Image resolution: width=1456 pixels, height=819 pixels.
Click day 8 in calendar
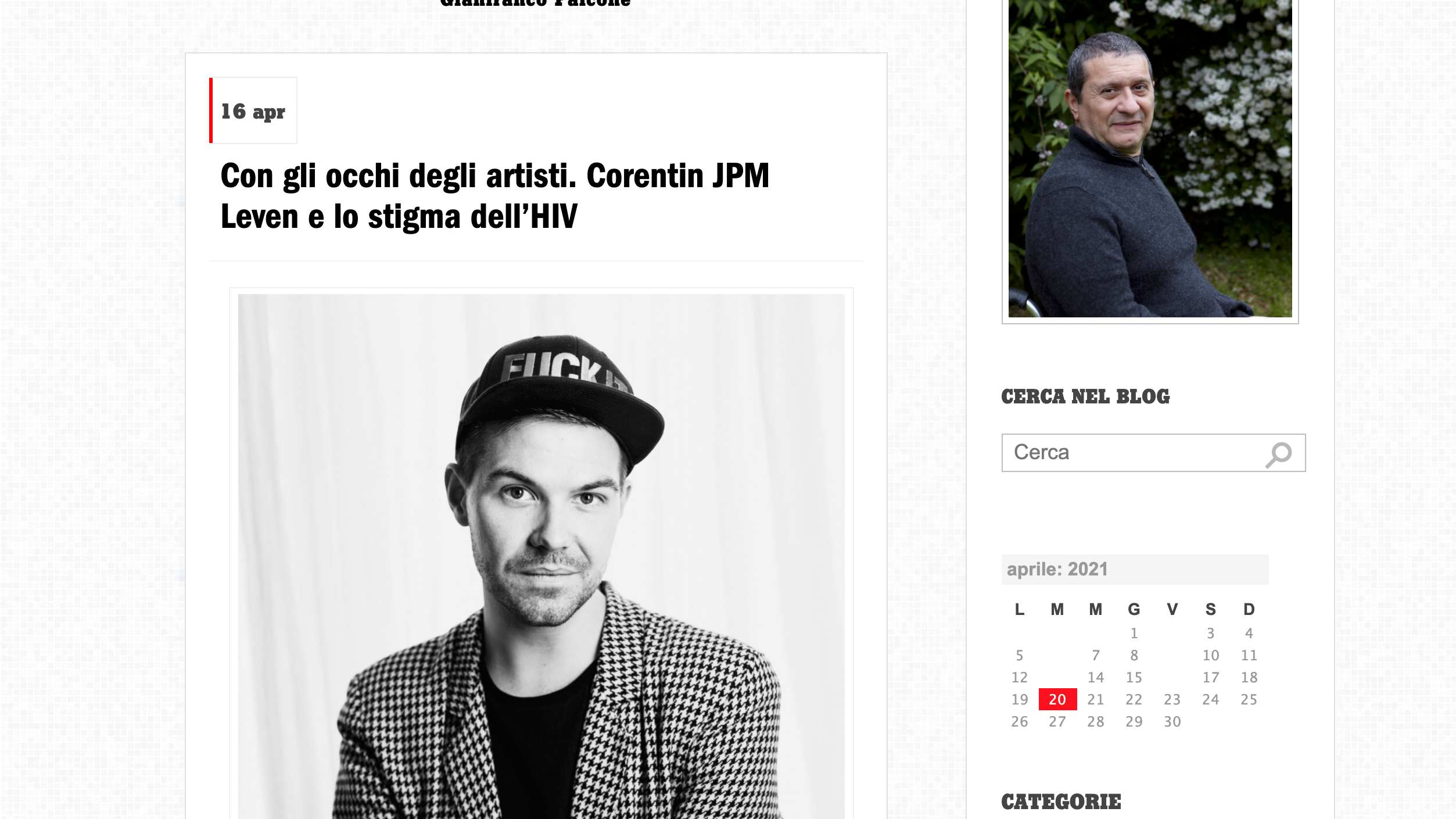tap(1134, 655)
